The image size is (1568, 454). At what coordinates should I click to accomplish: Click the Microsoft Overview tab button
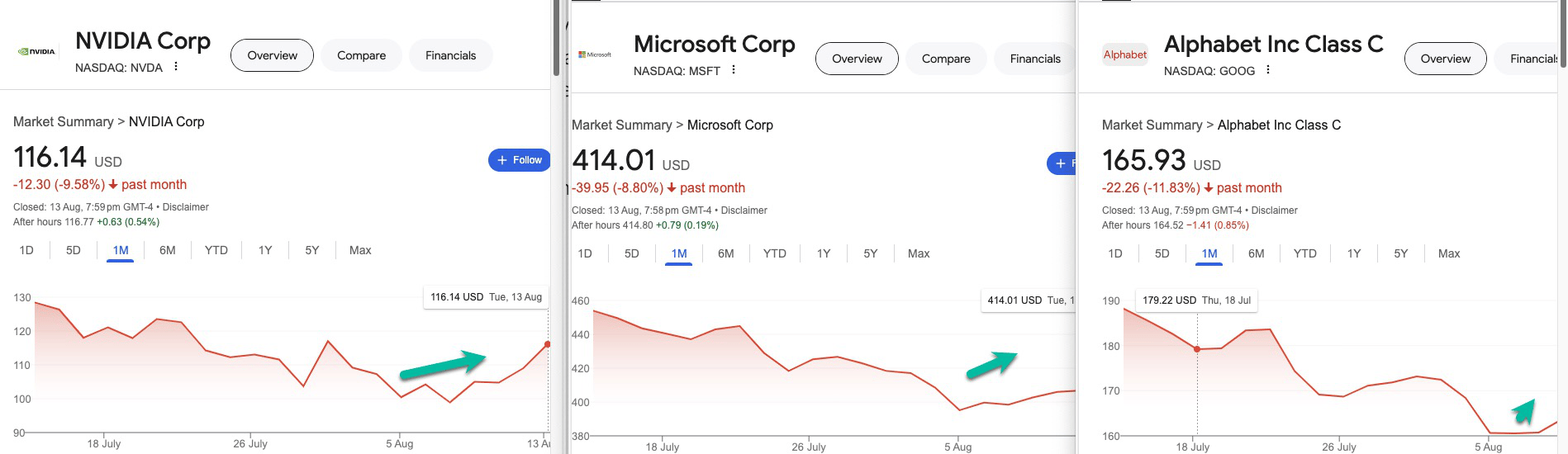(857, 59)
